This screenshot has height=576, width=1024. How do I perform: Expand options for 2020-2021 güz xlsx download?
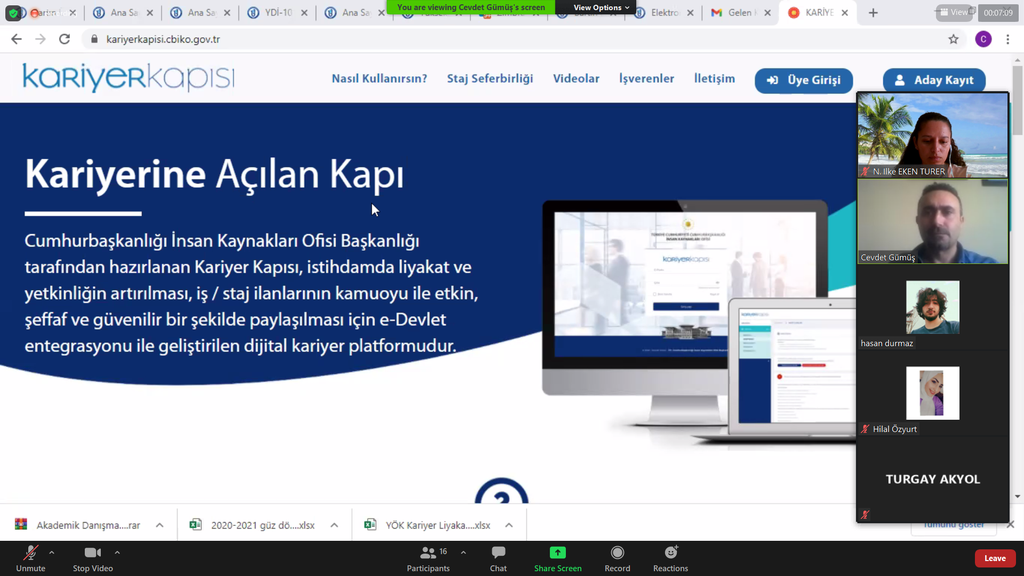coord(334,525)
